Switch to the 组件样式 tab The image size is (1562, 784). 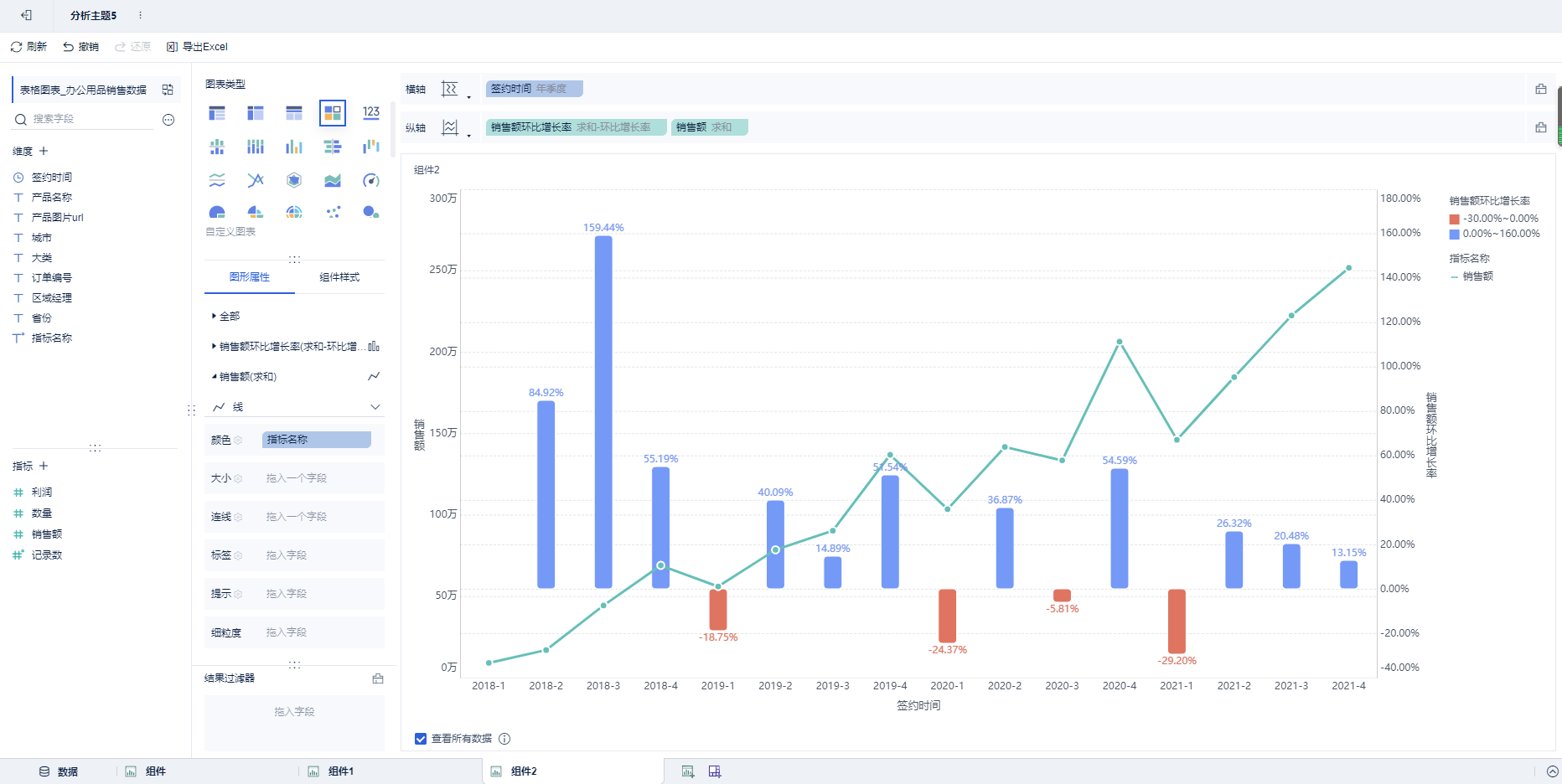click(x=339, y=277)
